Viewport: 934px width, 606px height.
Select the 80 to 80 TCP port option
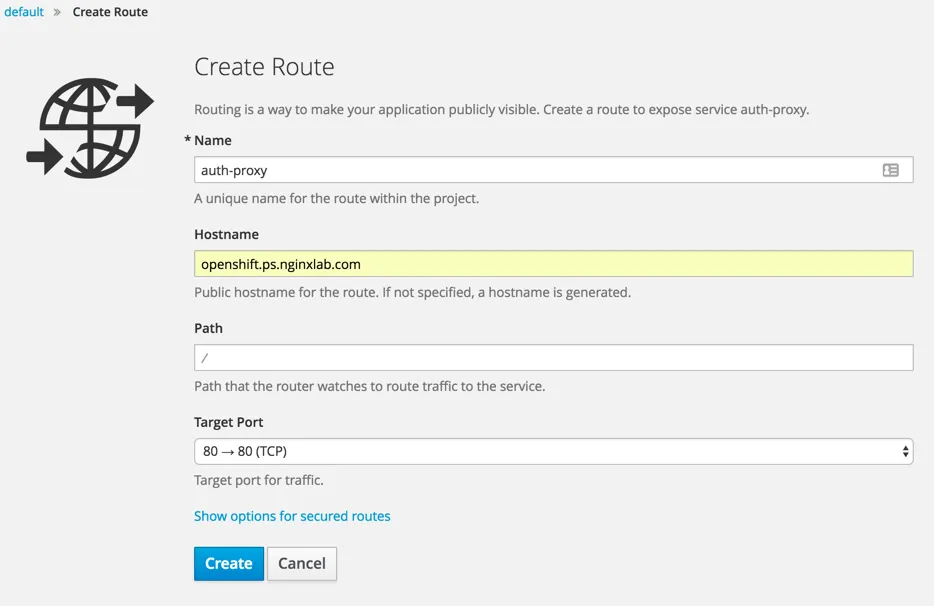(x=553, y=451)
